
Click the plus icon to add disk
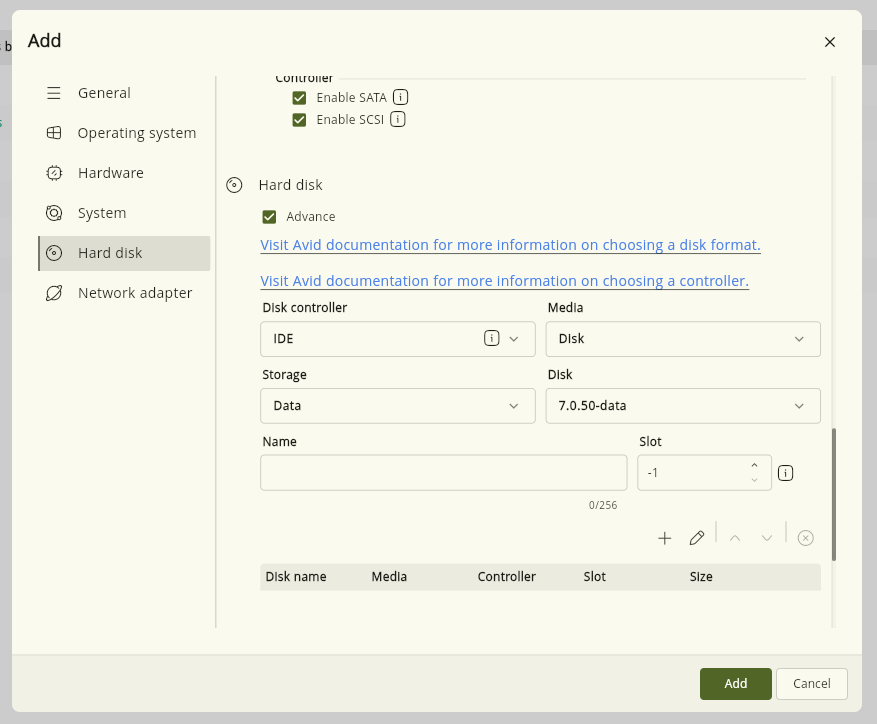(664, 538)
